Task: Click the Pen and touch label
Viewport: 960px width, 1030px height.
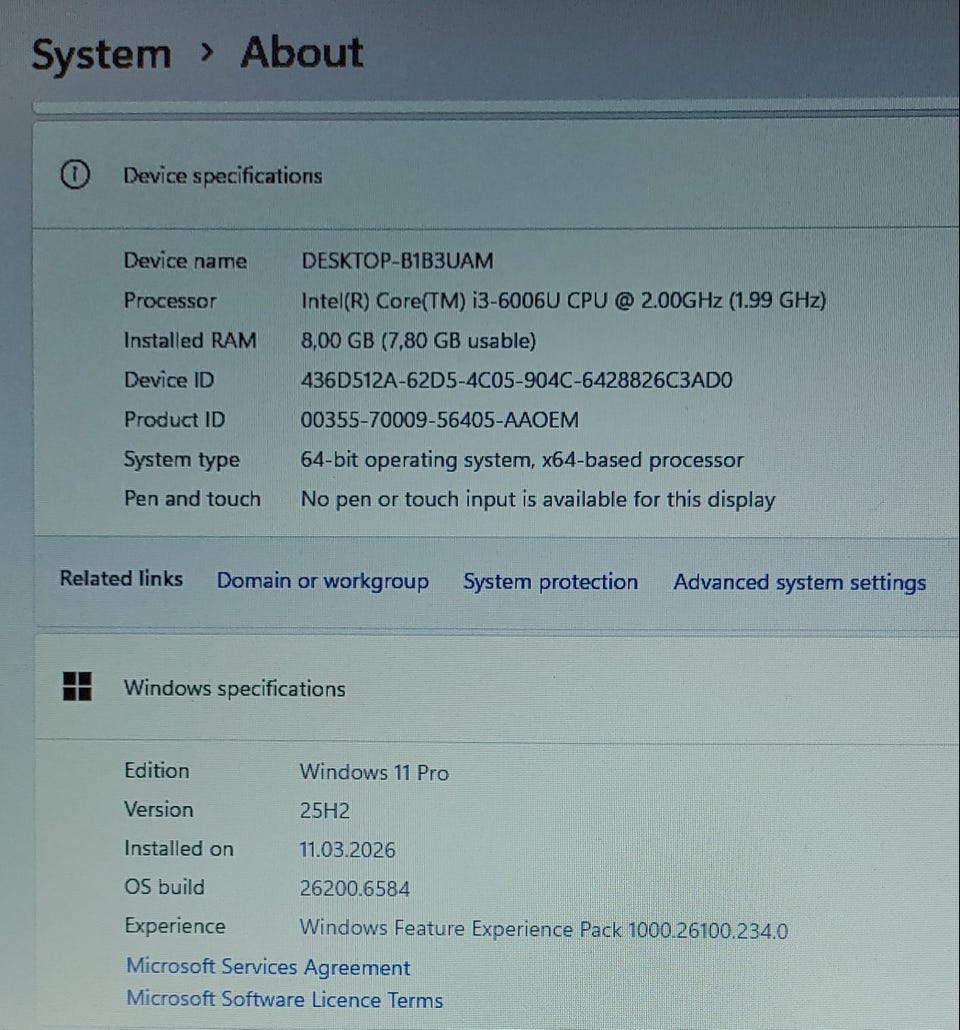Action: pyautogui.click(x=192, y=499)
